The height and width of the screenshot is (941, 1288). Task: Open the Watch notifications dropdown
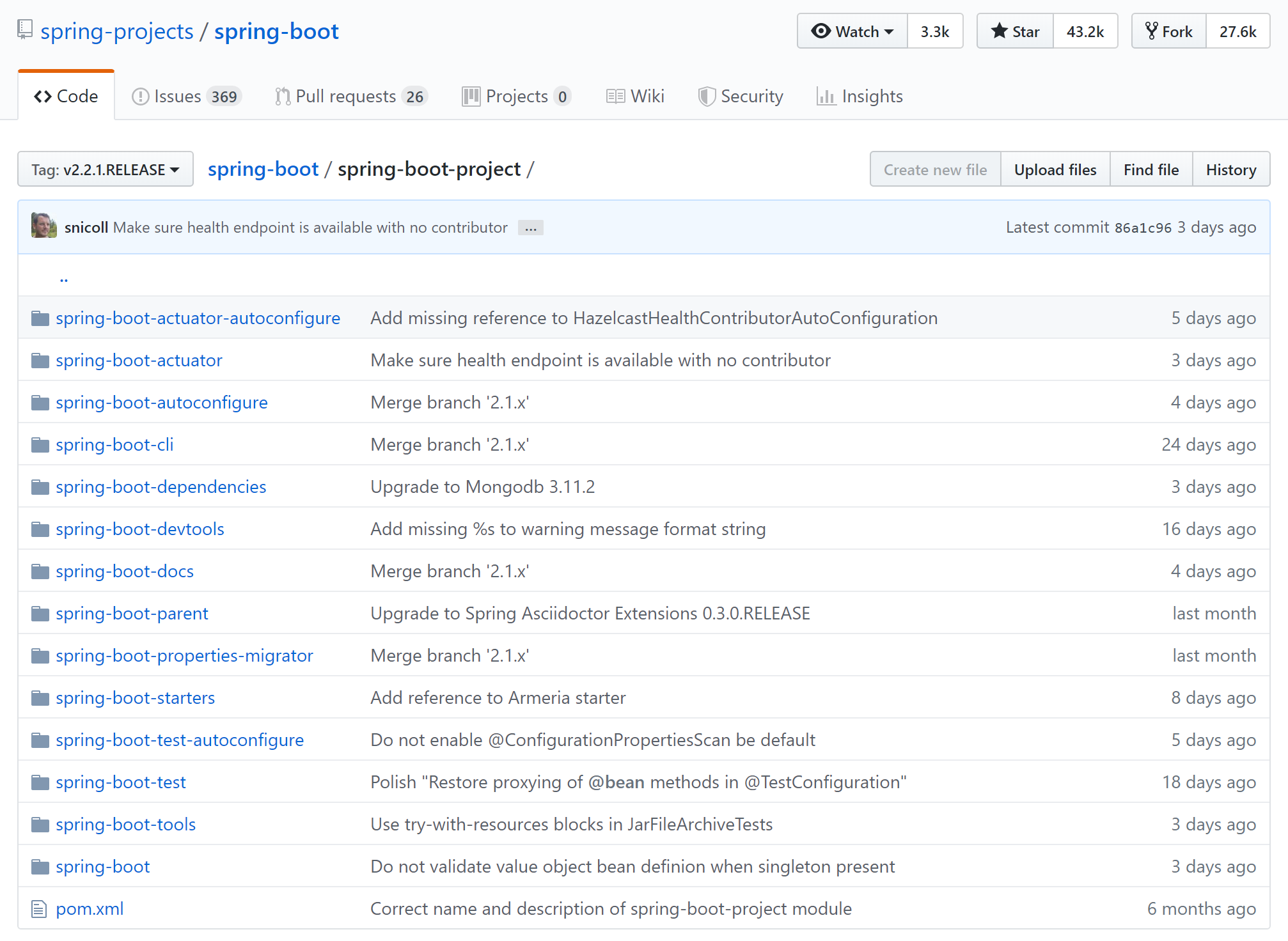pyautogui.click(x=852, y=31)
